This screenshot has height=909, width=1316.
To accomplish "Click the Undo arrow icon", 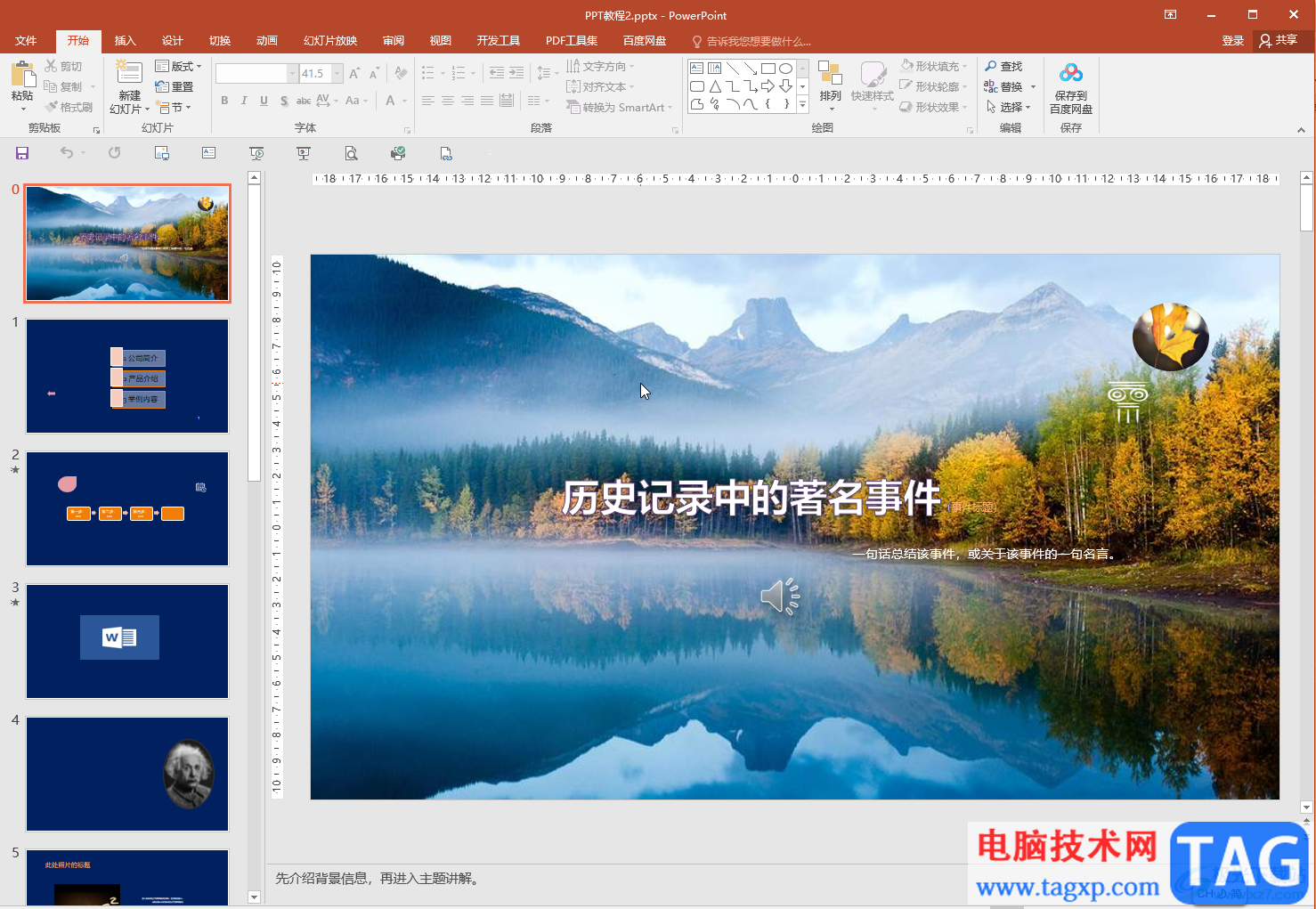I will pos(66,152).
